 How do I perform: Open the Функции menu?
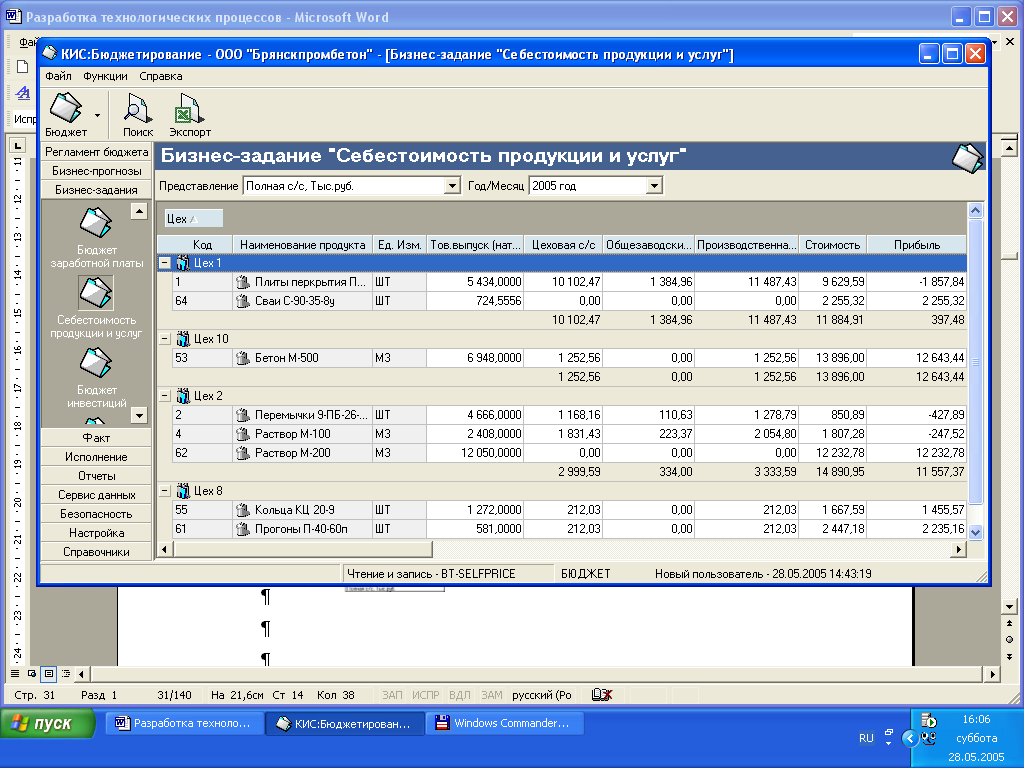105,76
